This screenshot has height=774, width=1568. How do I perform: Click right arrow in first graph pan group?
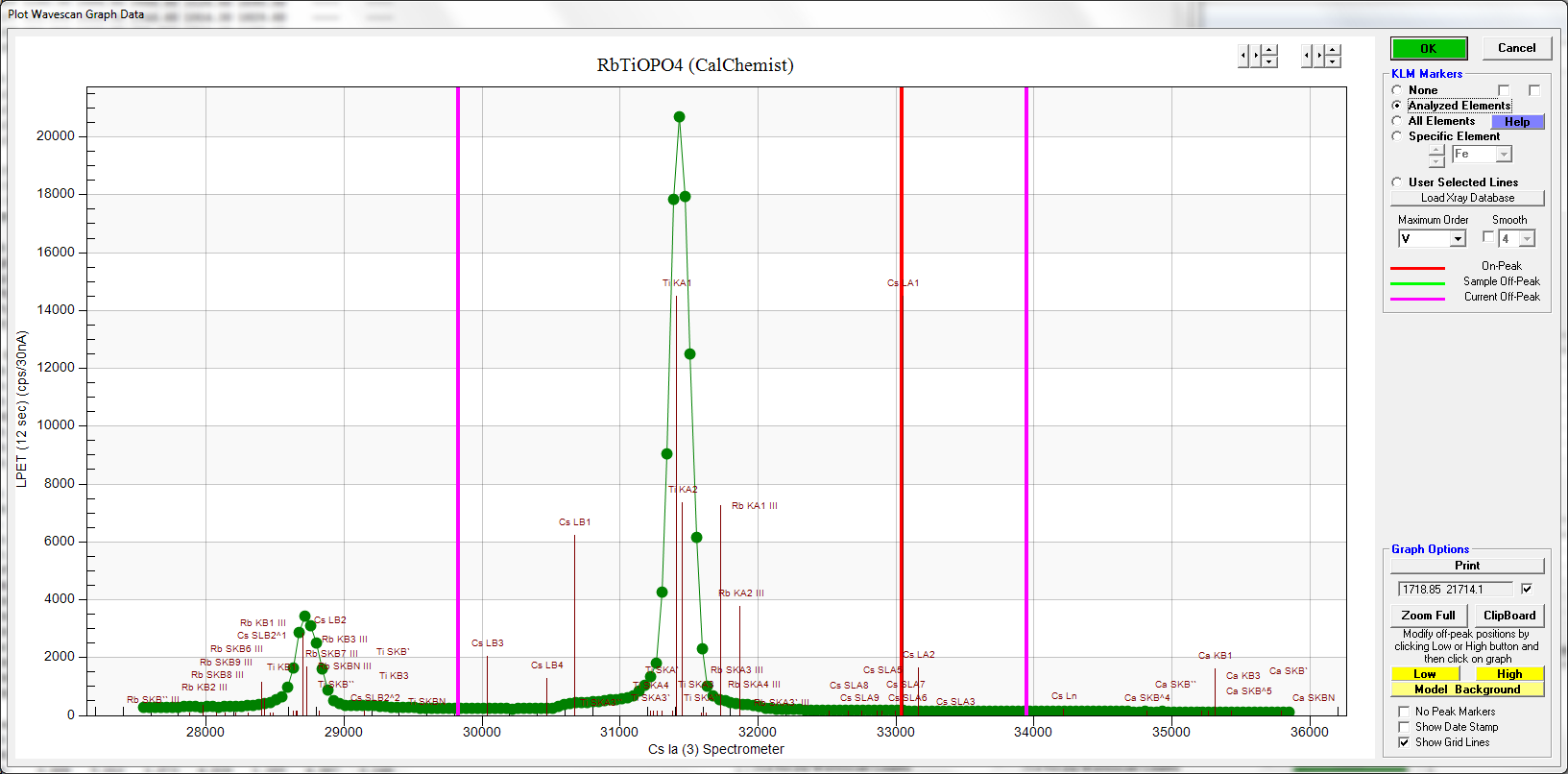coord(1256,56)
